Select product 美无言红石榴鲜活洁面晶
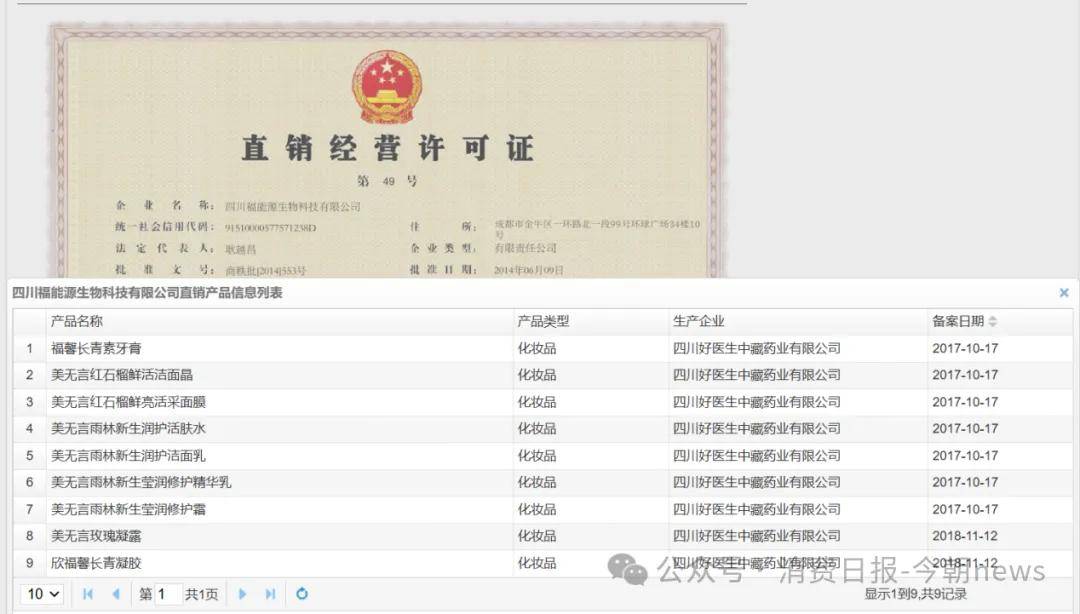1080x614 pixels. pos(122,375)
